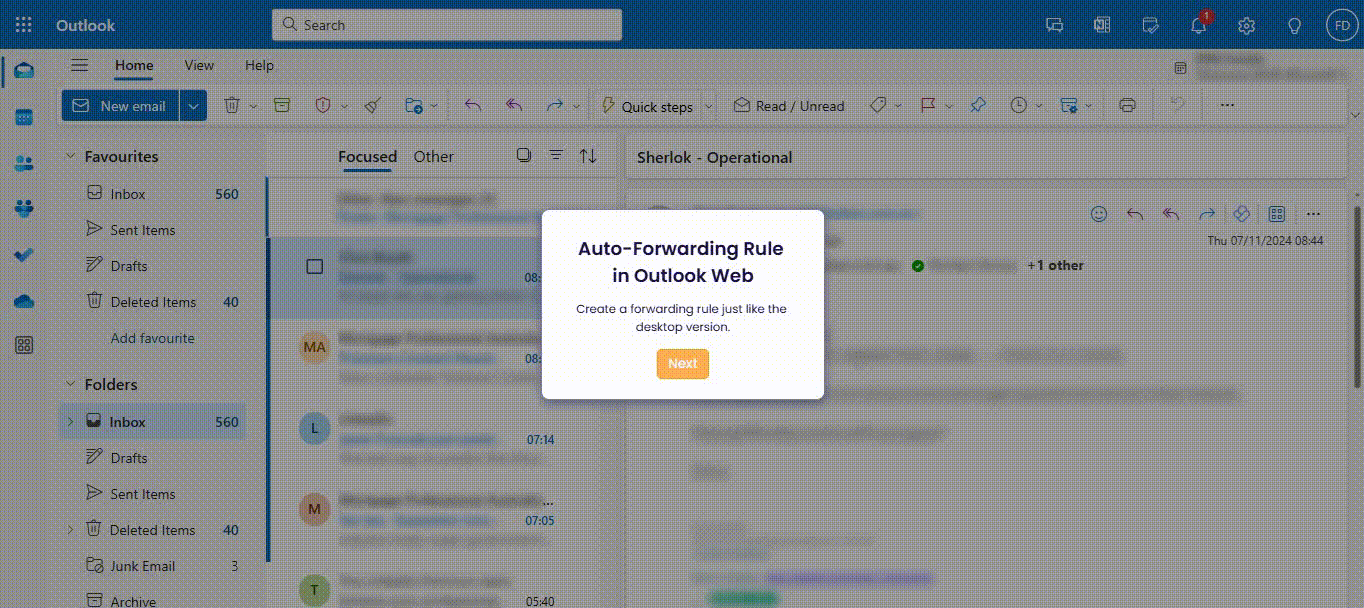This screenshot has width=1364, height=608.
Task: Click Reply all in the ribbon toolbar
Action: 514,105
